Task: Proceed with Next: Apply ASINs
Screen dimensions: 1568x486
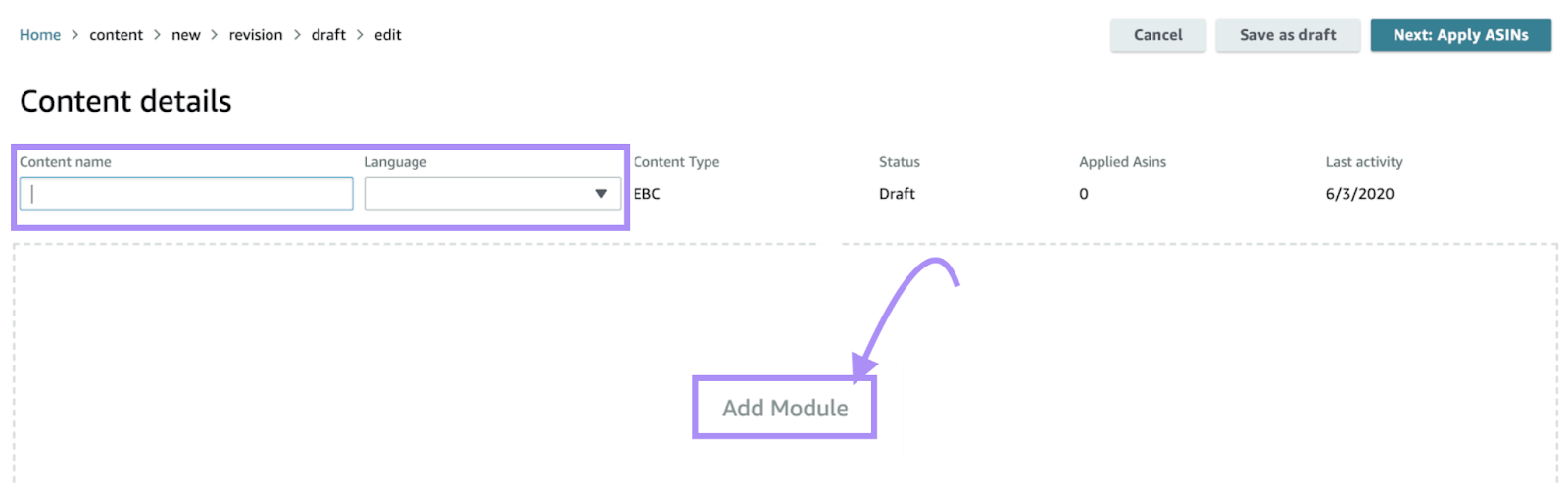Action: 1460,35
